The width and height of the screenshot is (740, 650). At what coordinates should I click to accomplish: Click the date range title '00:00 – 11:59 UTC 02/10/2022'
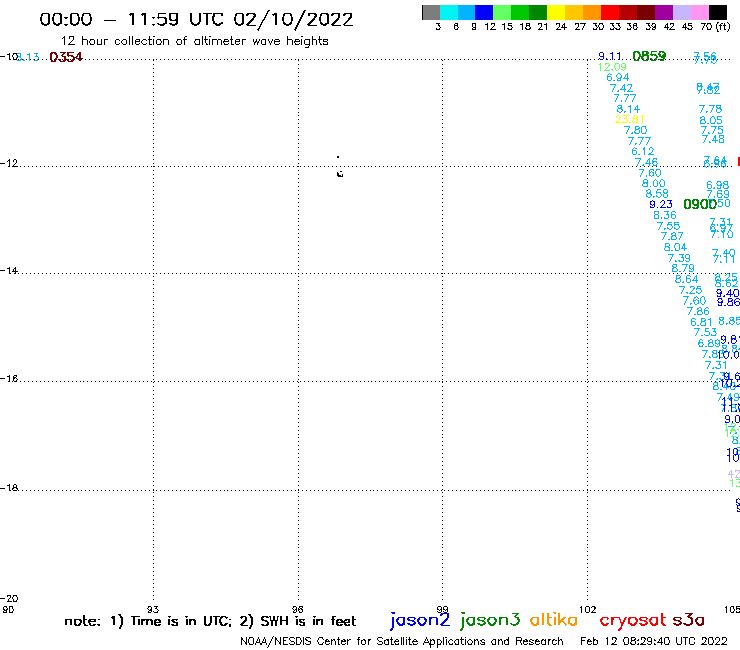[196, 19]
